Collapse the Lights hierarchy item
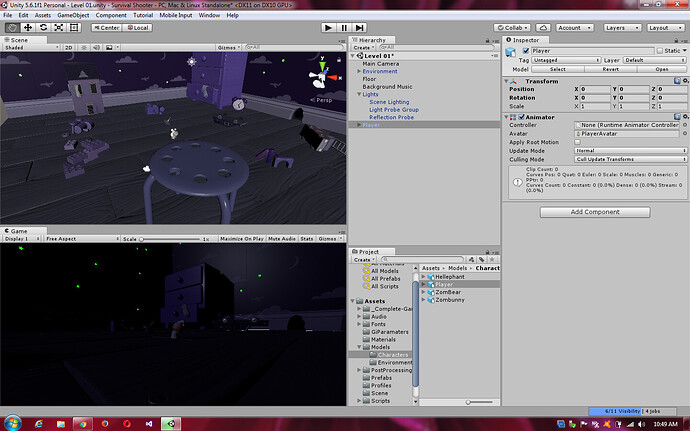The width and height of the screenshot is (690, 431). pyautogui.click(x=359, y=94)
